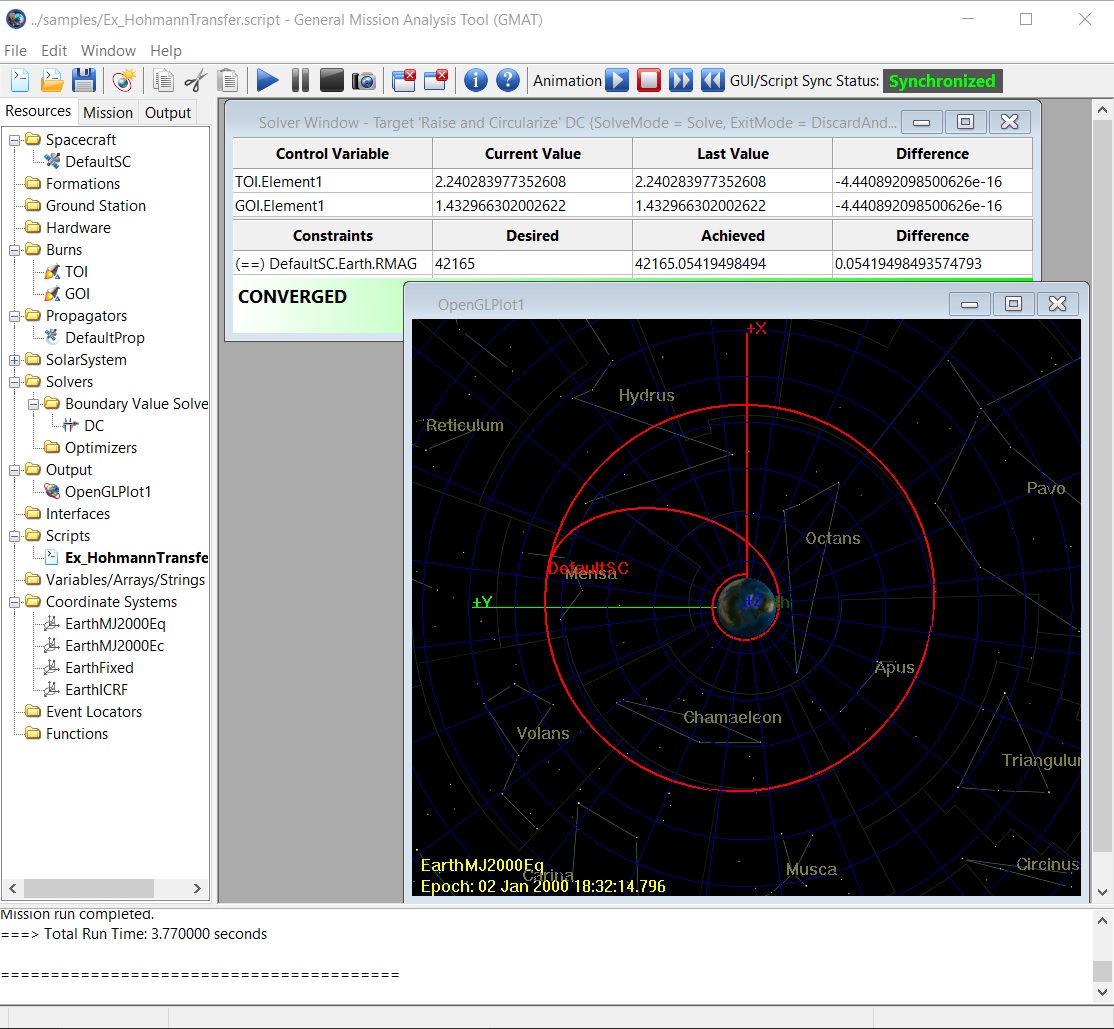This screenshot has width=1114, height=1029.
Task: Open the Window menu
Action: tap(108, 51)
